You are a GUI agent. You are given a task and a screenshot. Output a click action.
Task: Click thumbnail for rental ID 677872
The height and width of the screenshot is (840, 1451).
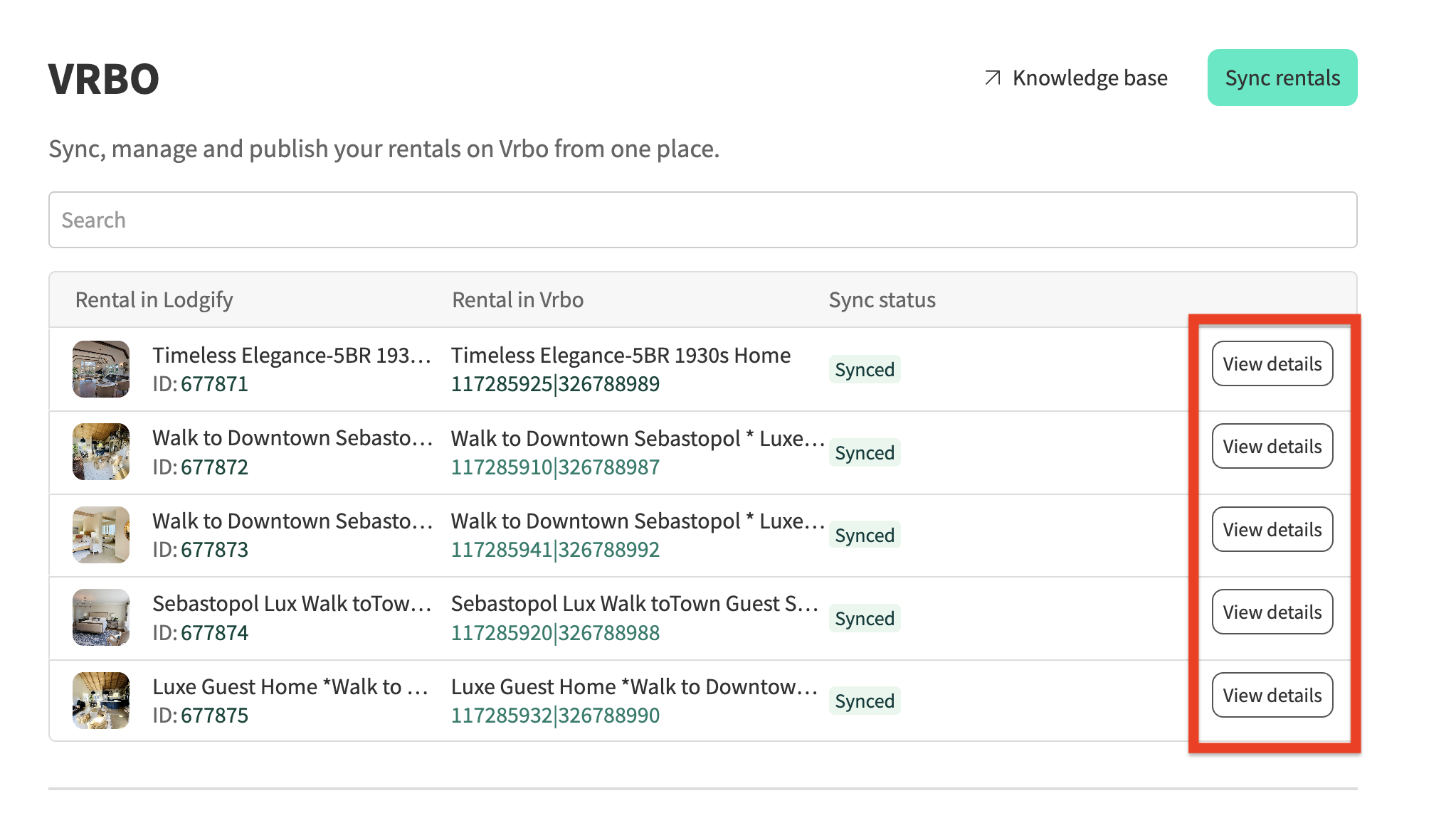(x=101, y=452)
